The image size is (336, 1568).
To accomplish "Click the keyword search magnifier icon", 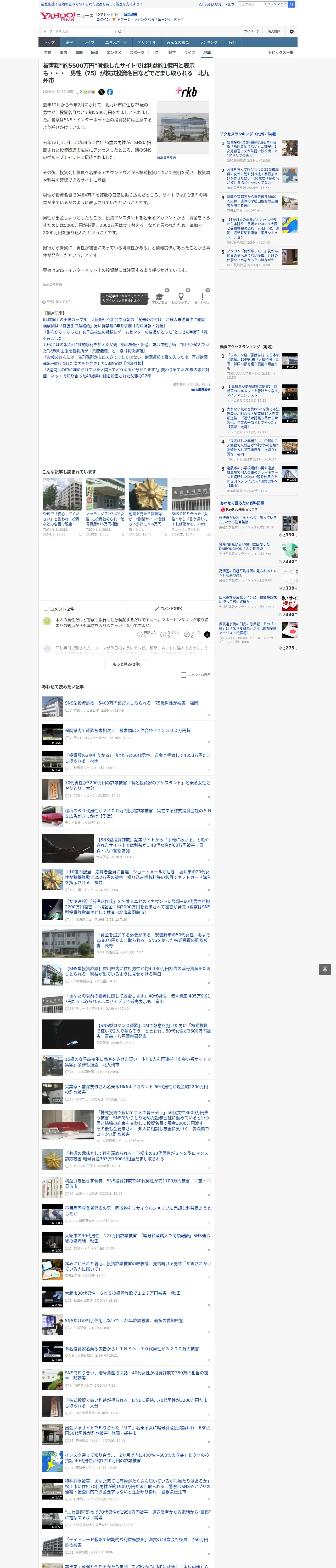I will 120,32.
